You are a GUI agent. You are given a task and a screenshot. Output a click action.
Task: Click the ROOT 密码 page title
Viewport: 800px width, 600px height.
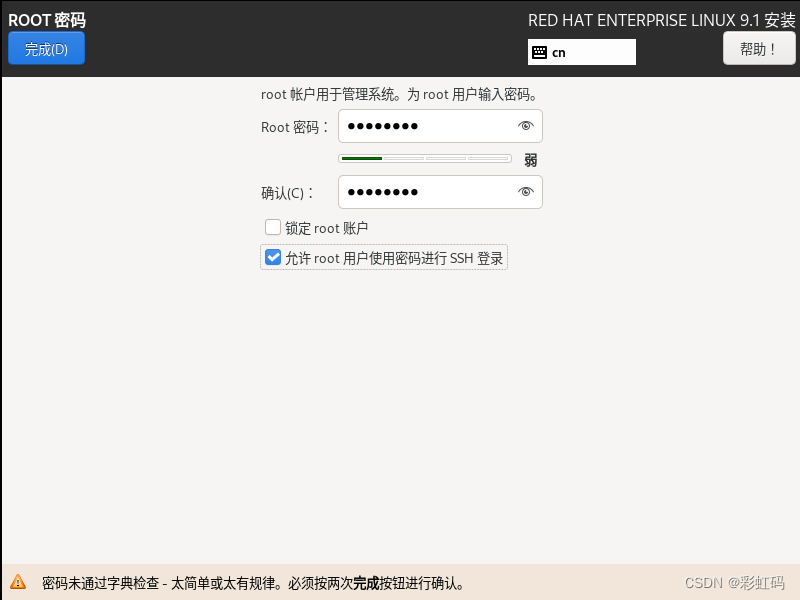(47, 20)
